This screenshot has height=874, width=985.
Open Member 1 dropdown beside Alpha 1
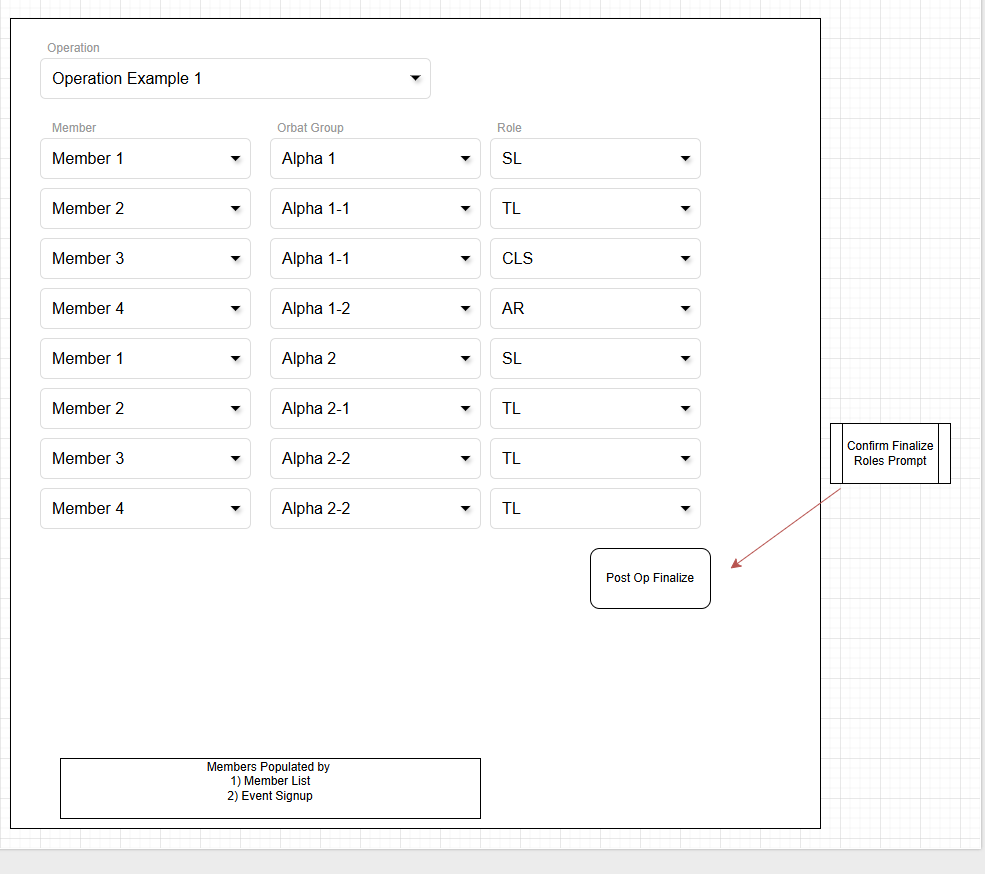tap(145, 159)
